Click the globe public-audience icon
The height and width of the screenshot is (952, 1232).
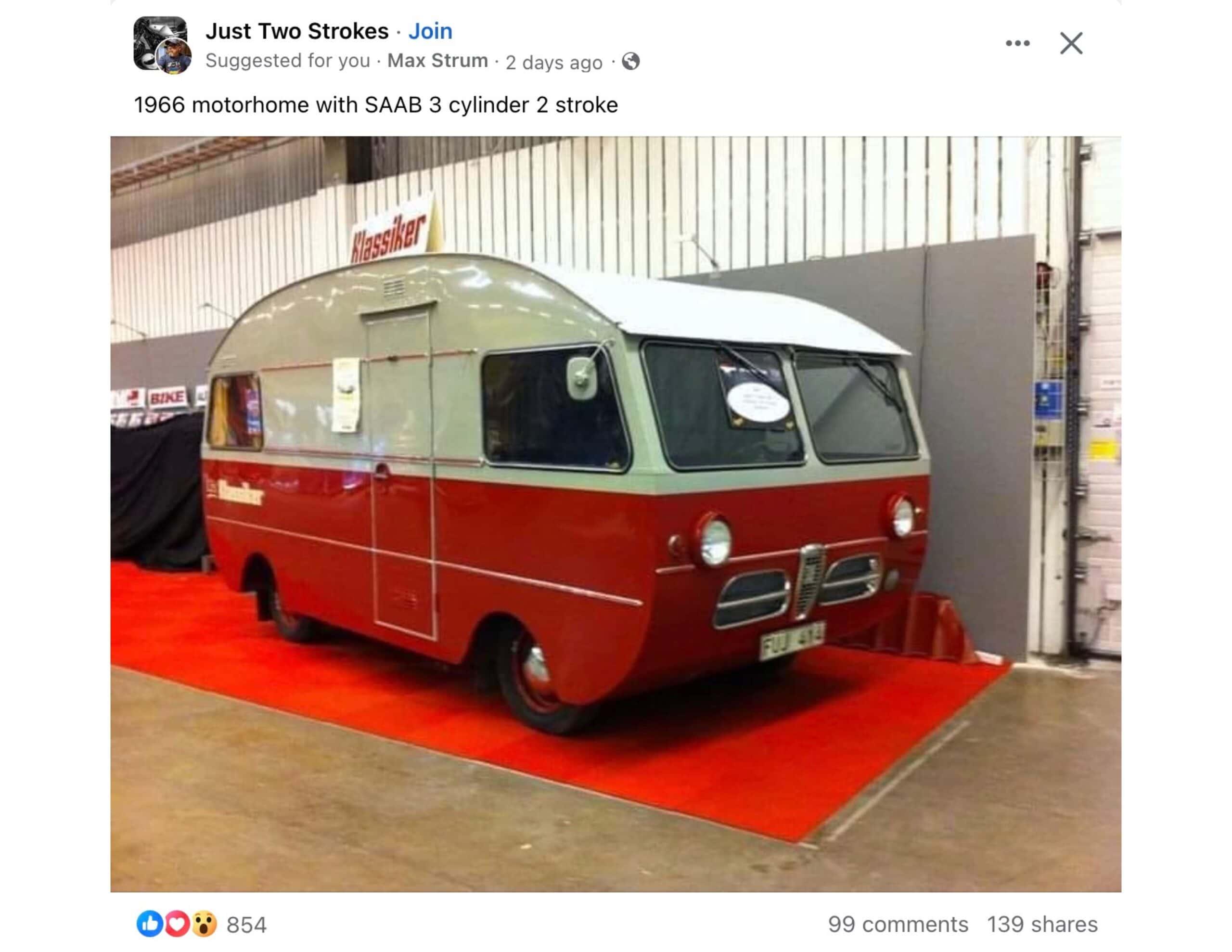pos(630,61)
